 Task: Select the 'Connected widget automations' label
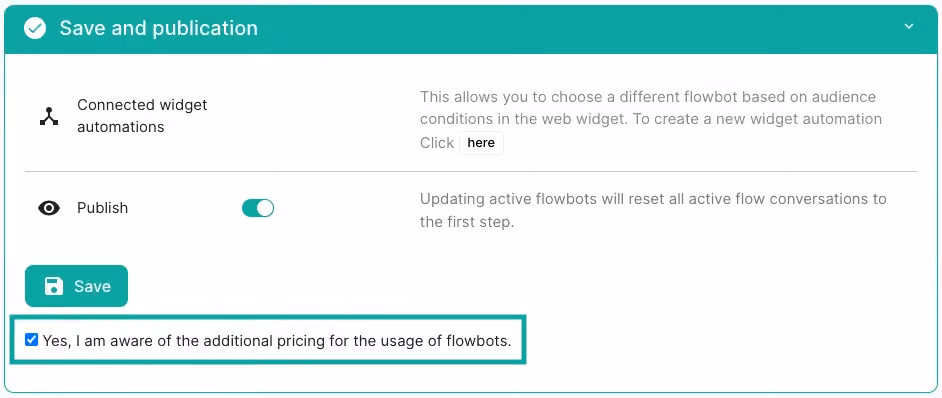click(x=142, y=116)
